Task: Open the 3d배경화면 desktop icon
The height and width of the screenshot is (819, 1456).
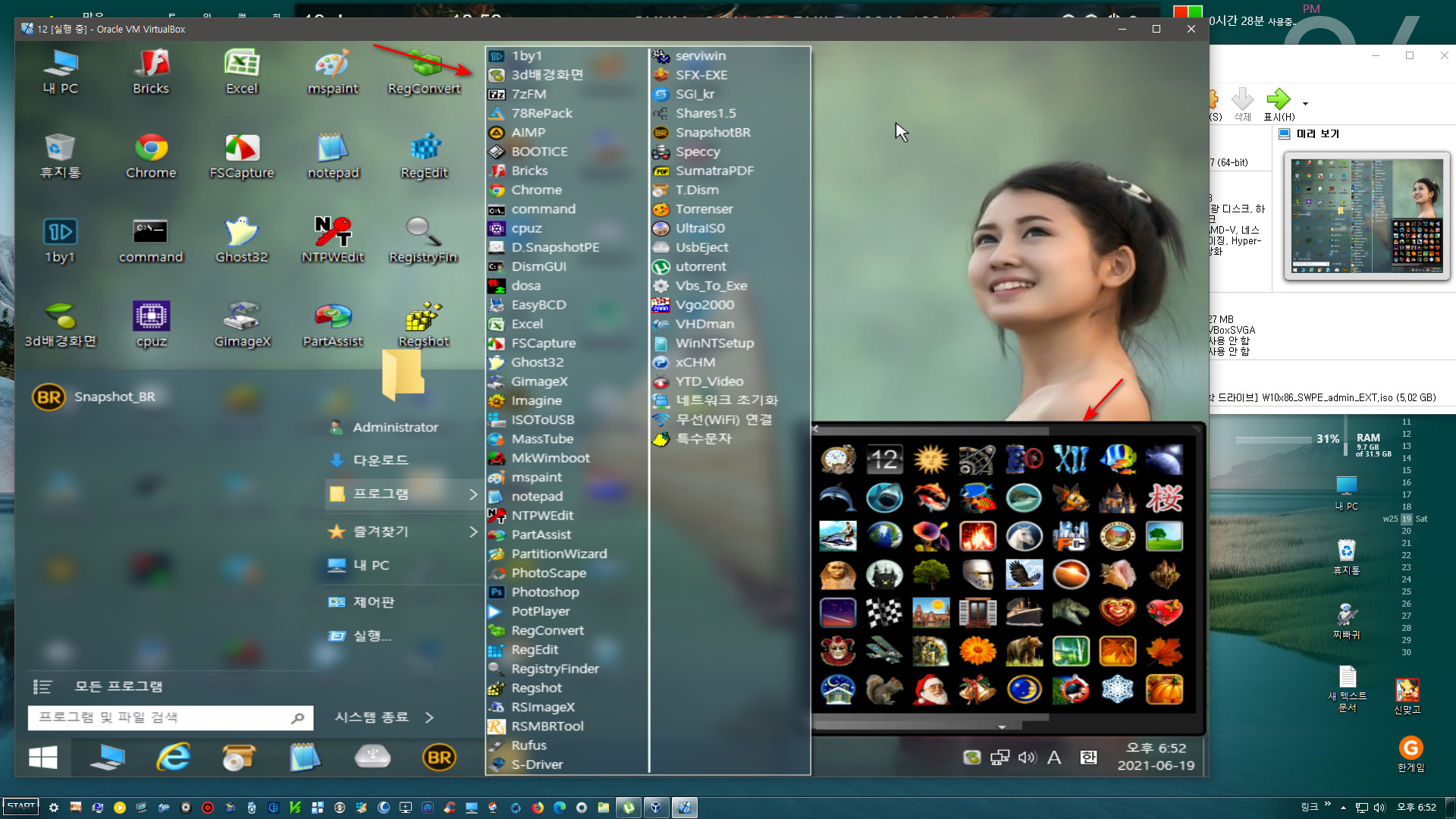Action: (x=60, y=324)
